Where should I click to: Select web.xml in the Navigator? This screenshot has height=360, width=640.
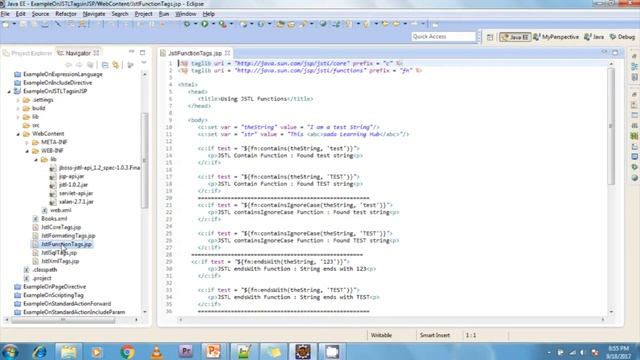pos(60,210)
